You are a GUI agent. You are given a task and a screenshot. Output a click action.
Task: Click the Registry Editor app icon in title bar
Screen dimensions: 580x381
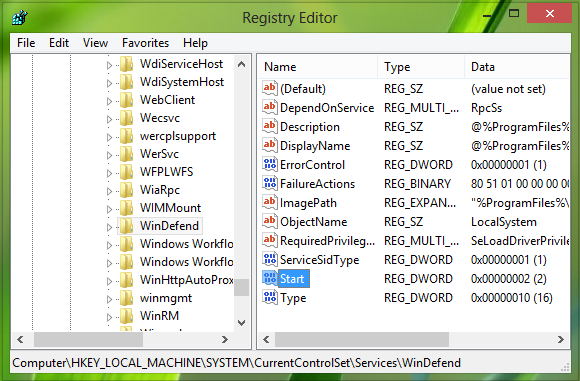(20, 18)
